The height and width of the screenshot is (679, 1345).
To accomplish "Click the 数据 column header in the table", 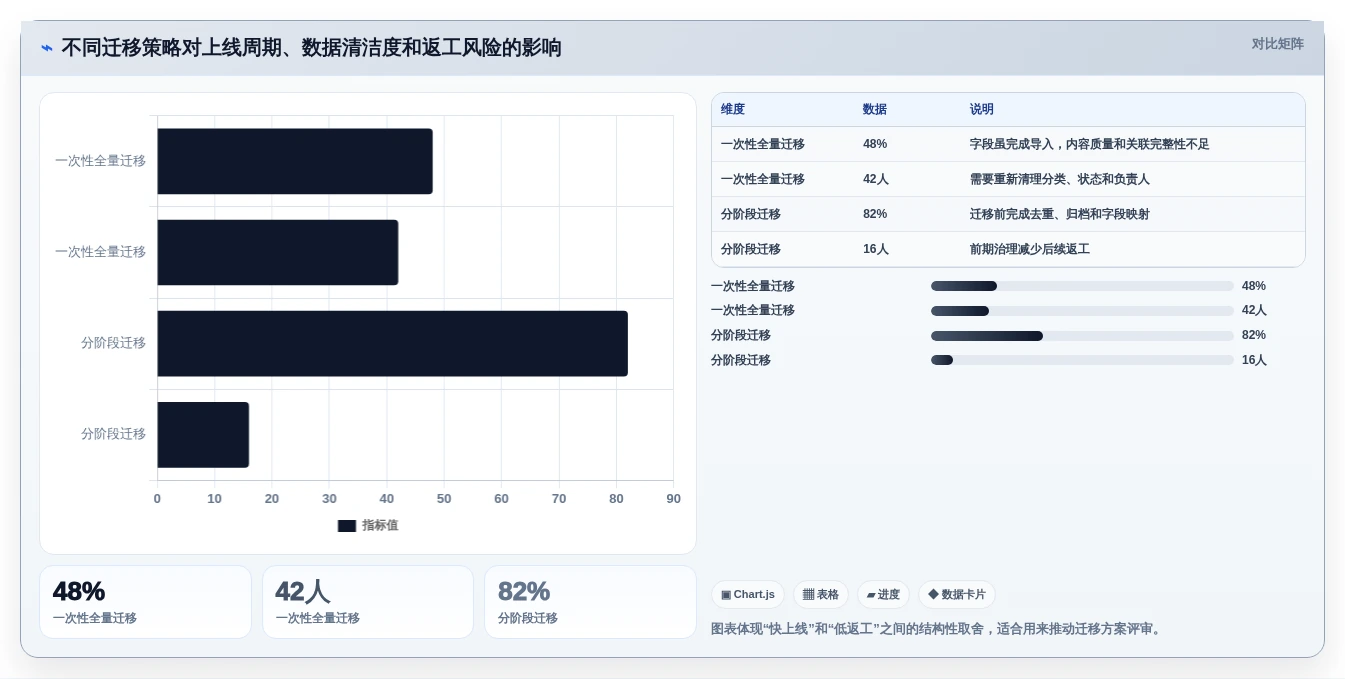I will 875,109.
